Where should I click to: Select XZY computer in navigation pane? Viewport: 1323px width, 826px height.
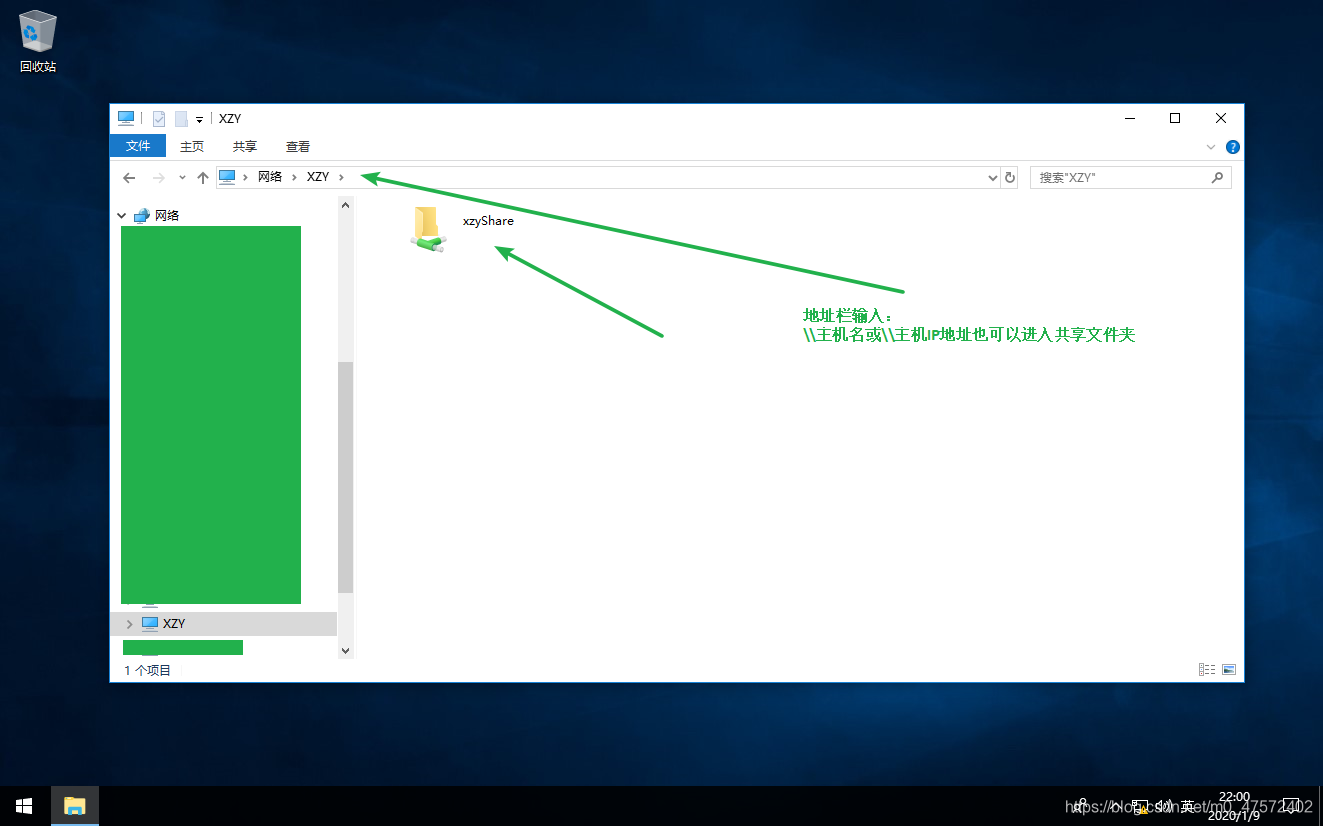pos(174,623)
